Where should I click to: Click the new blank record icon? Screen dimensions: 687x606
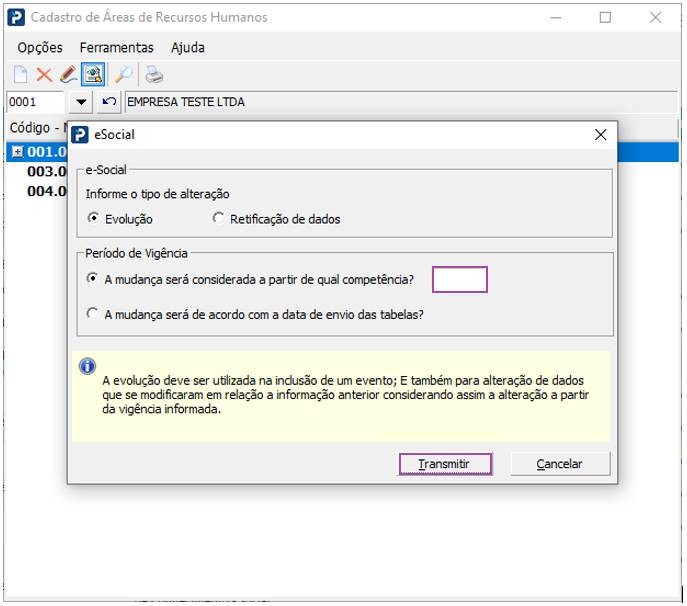20,75
